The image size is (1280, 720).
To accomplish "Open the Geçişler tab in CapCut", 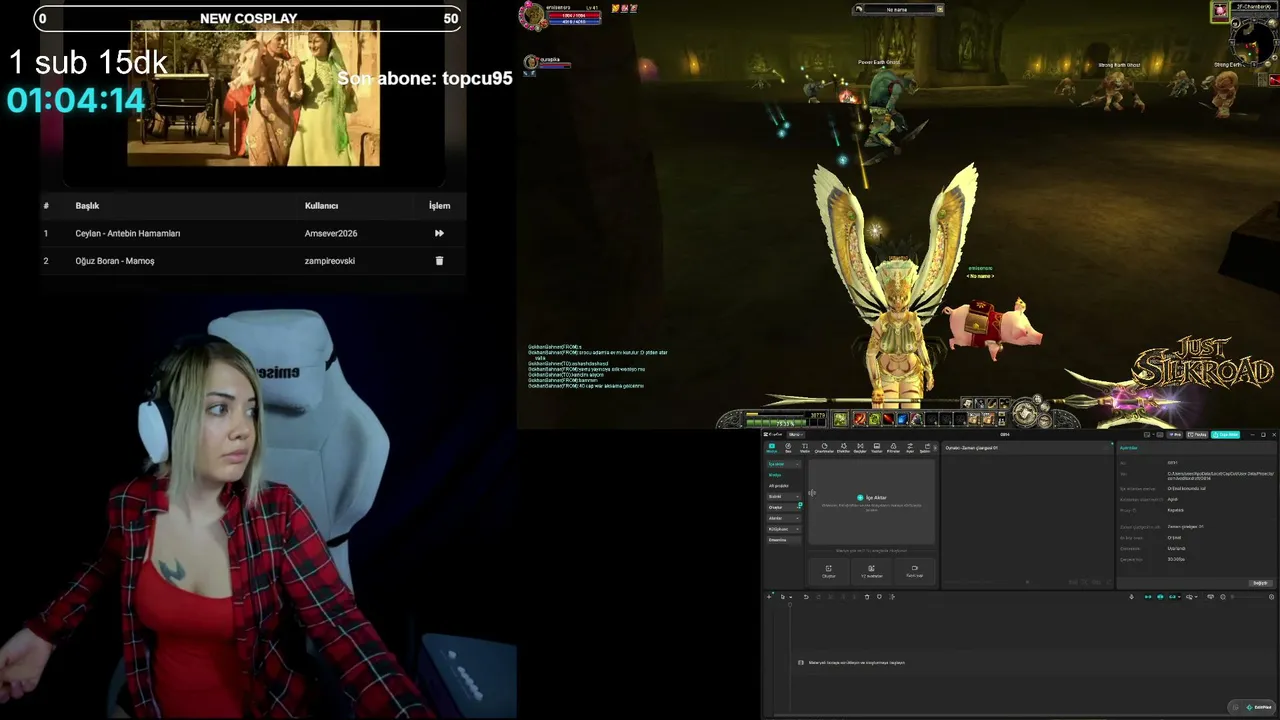I will pos(860,448).
